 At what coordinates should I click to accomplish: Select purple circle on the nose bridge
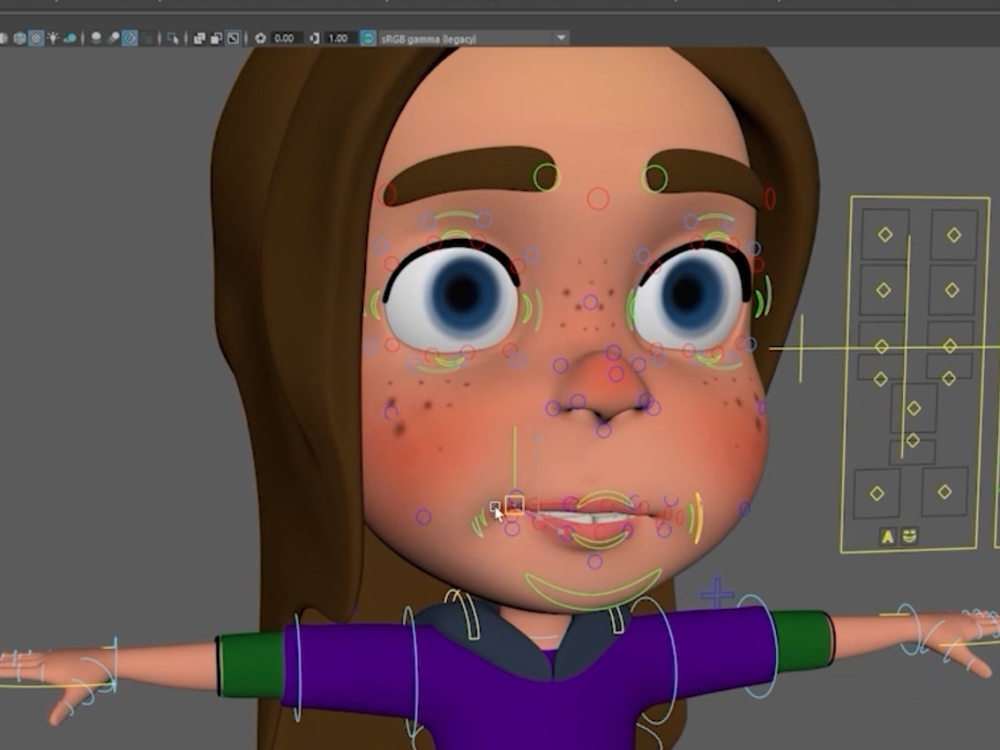click(591, 302)
